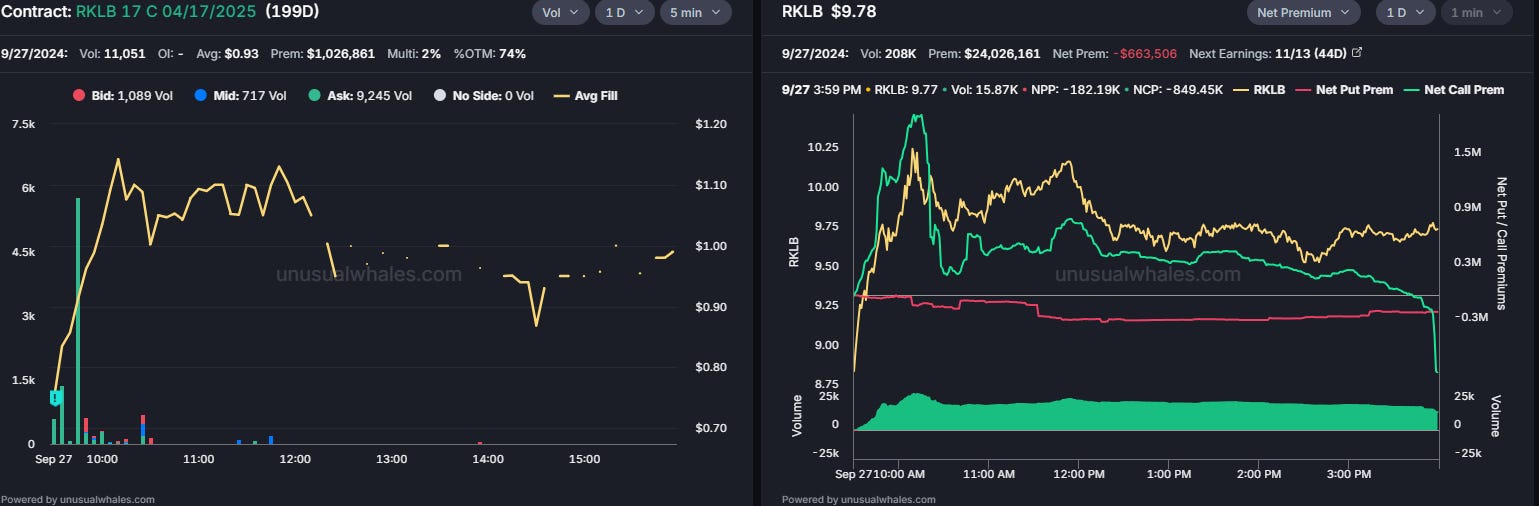Open the 1 min interval dropdown
This screenshot has width=1539, height=506.
(1475, 13)
